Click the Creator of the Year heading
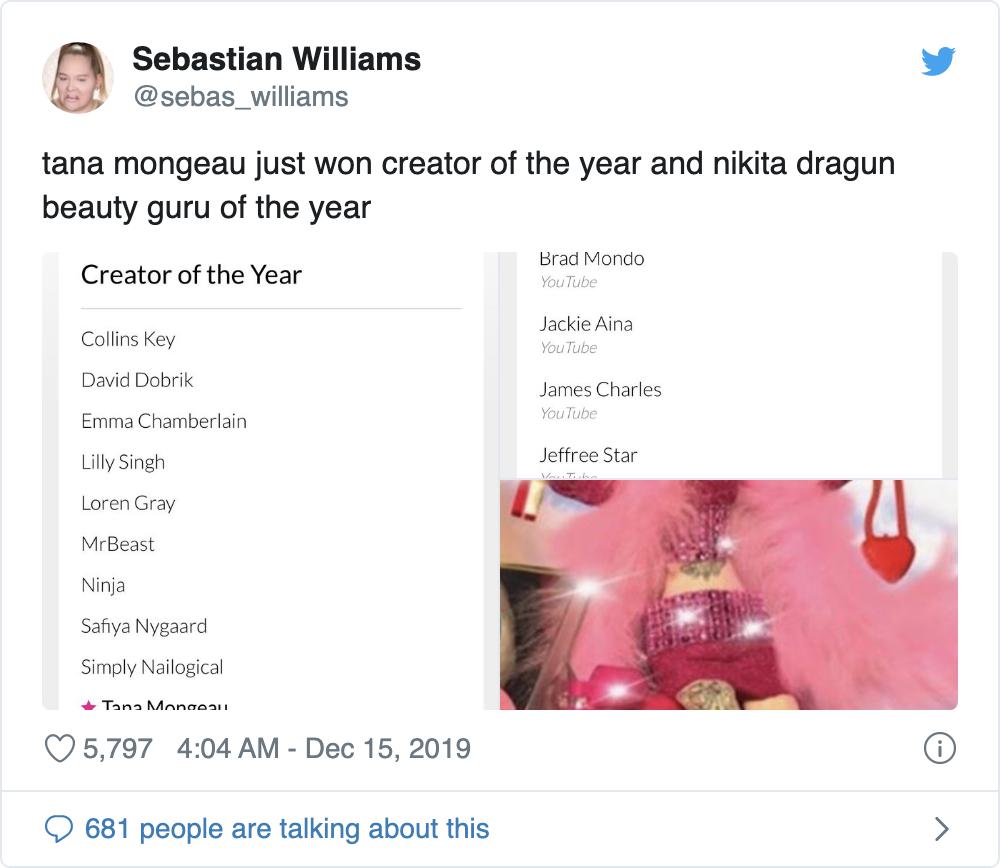 [x=191, y=275]
